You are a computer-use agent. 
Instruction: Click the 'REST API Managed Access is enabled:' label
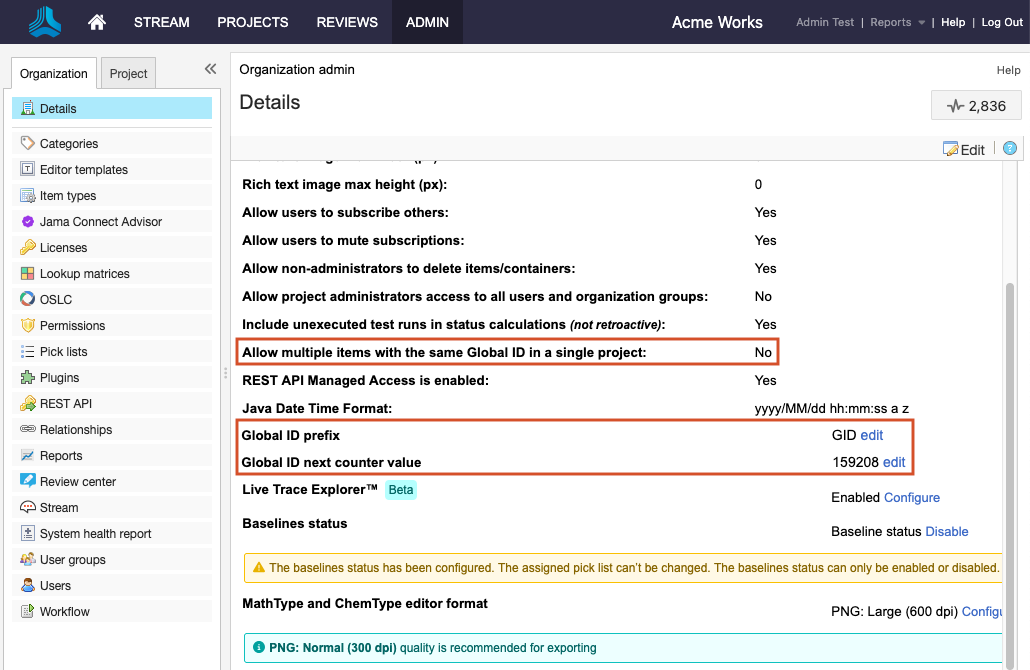pos(365,380)
